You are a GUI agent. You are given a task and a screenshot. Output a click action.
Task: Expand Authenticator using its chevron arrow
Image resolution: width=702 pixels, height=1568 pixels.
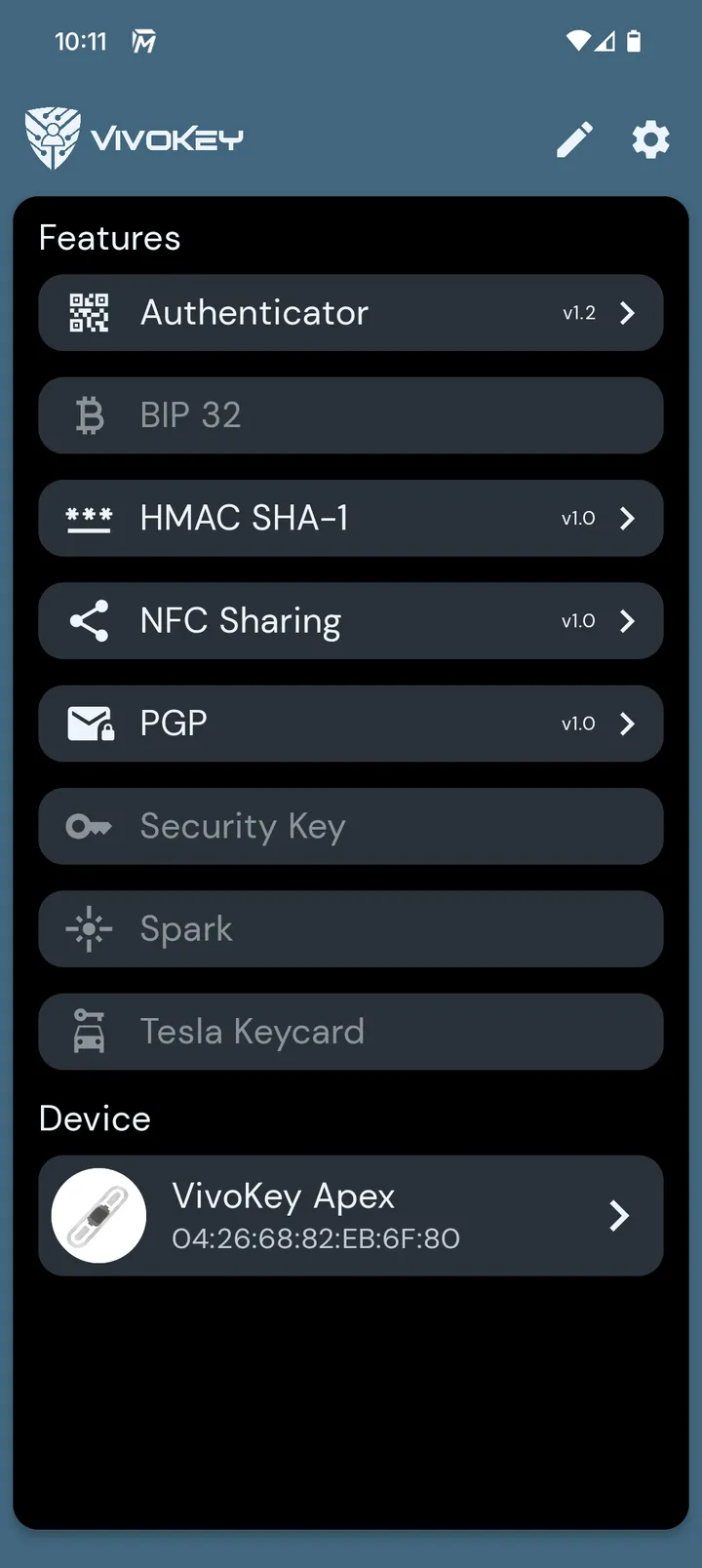tap(627, 313)
